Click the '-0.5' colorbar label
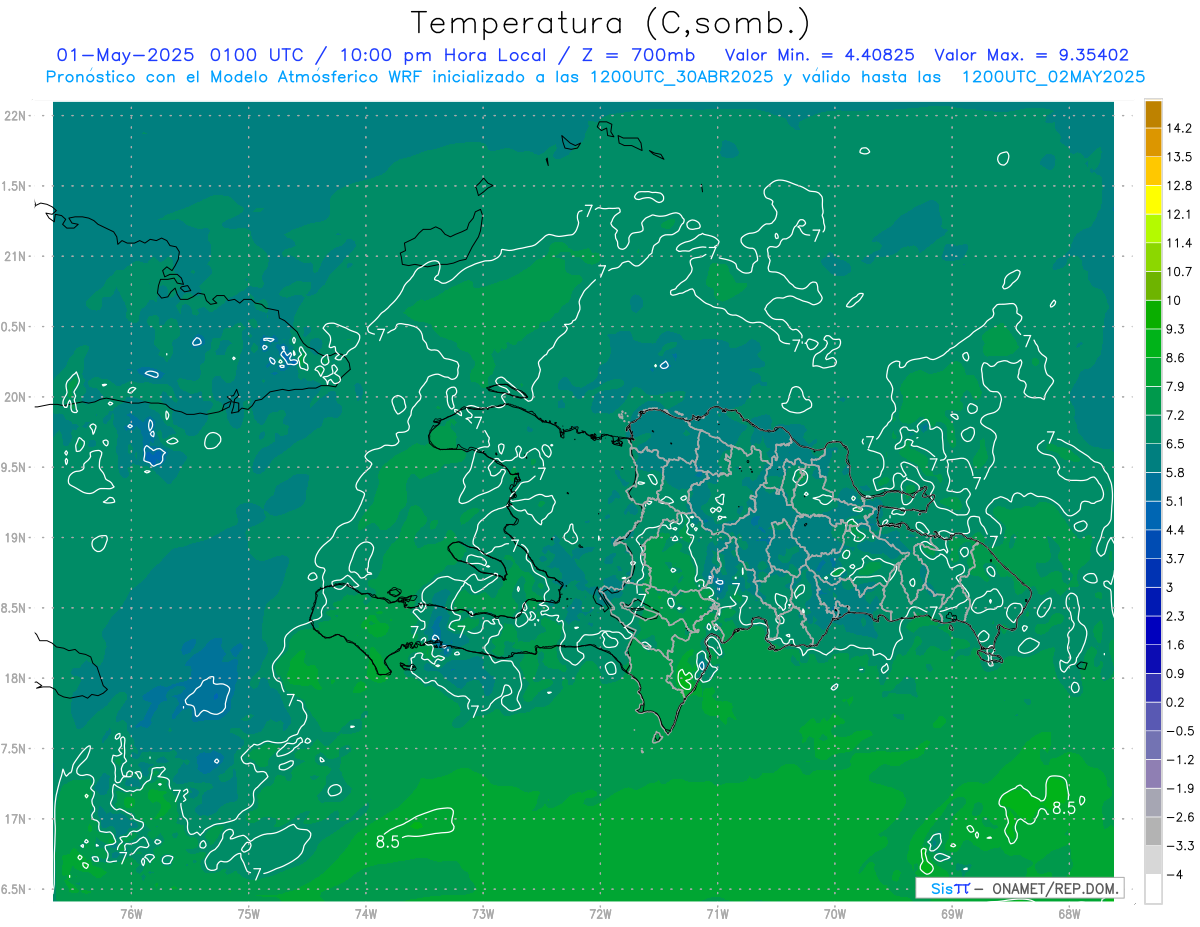The image size is (1200, 927). click(1180, 732)
